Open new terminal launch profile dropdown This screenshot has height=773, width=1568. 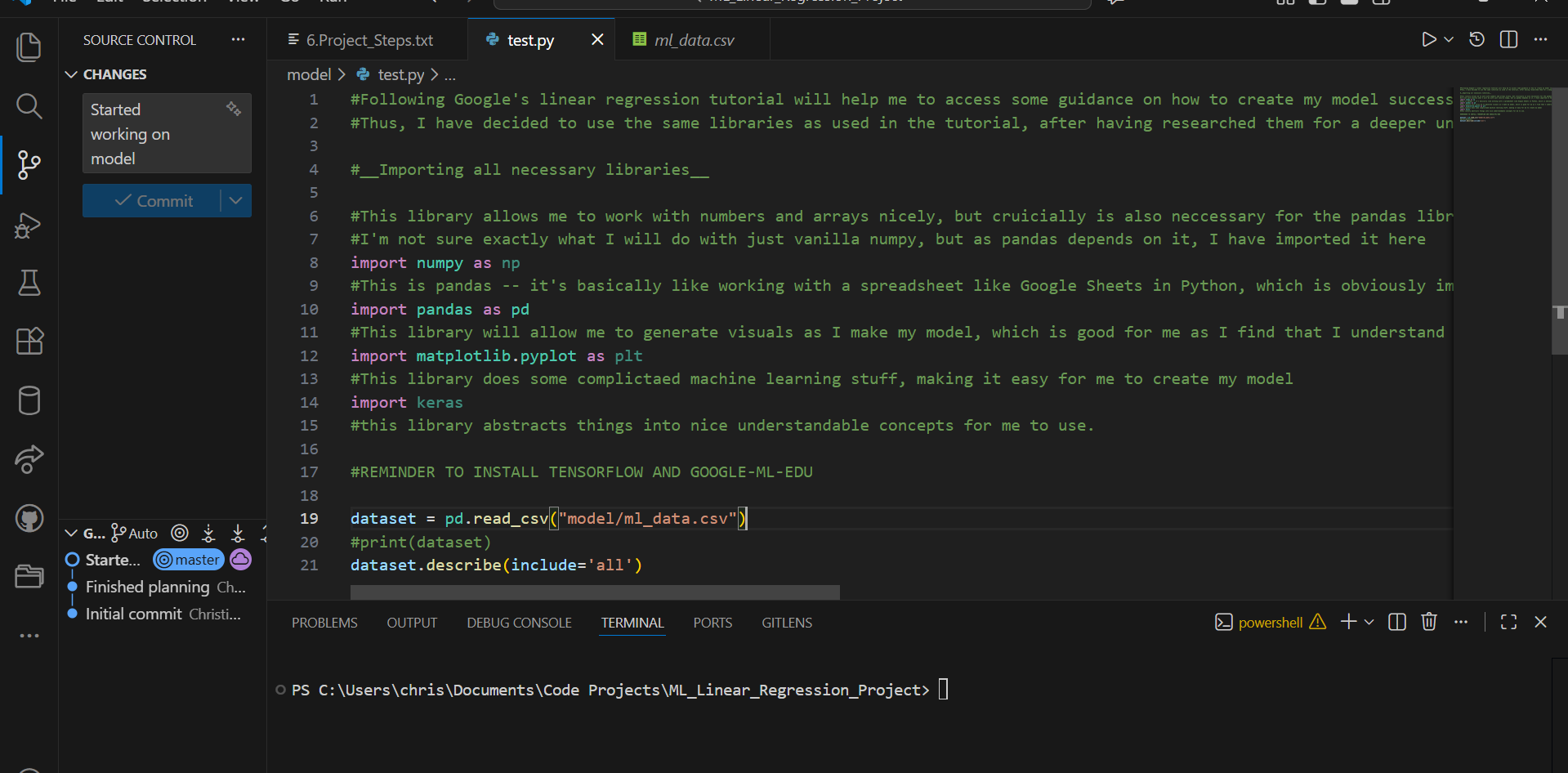point(1369,623)
